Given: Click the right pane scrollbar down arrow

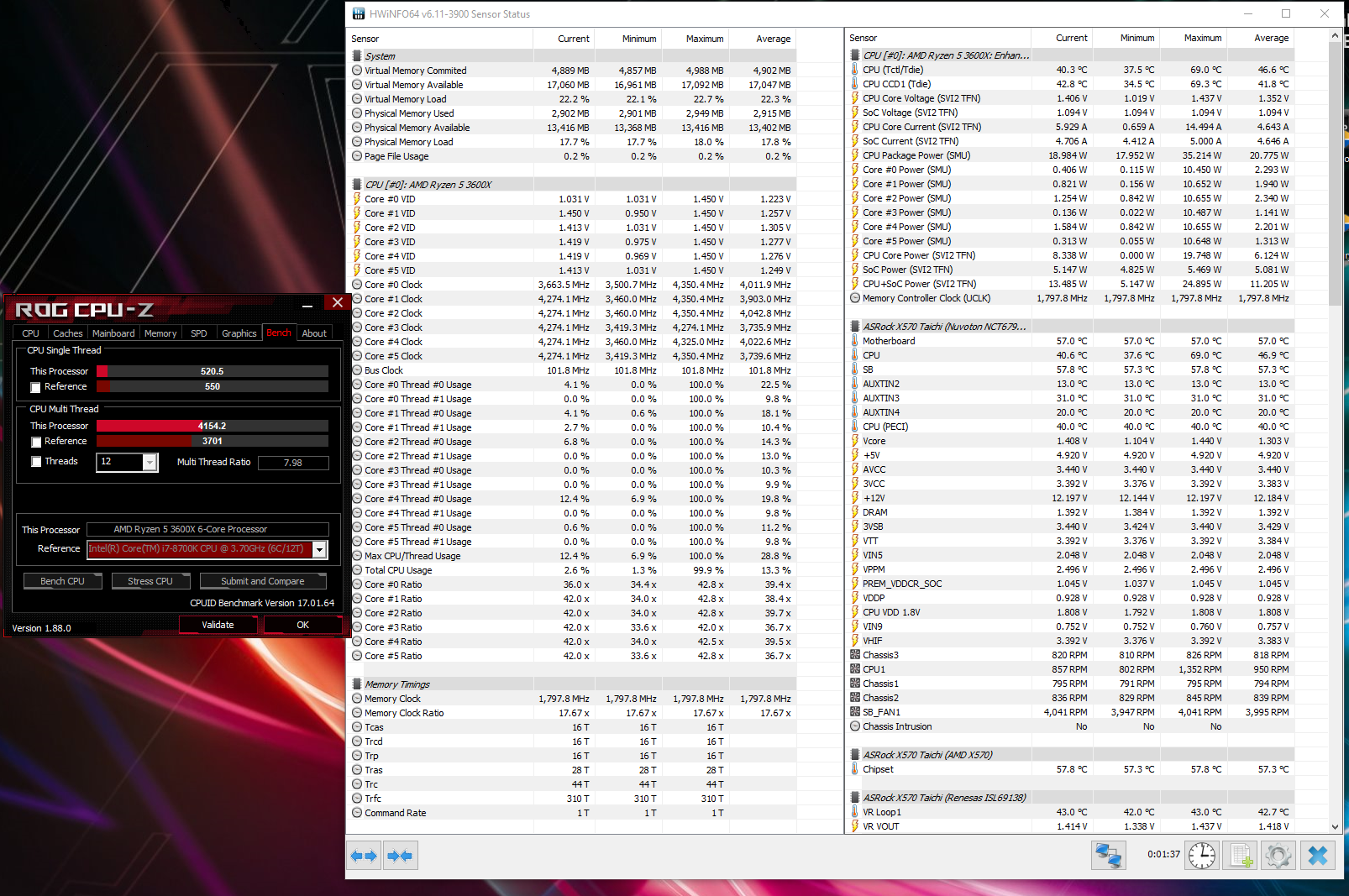Looking at the screenshot, I should click(1336, 827).
